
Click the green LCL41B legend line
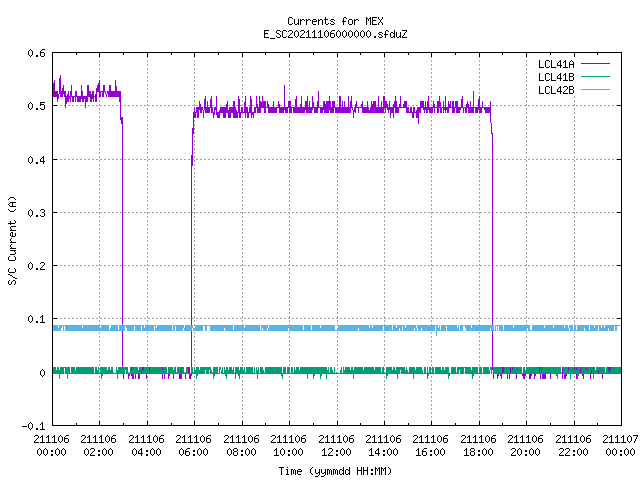(x=595, y=76)
